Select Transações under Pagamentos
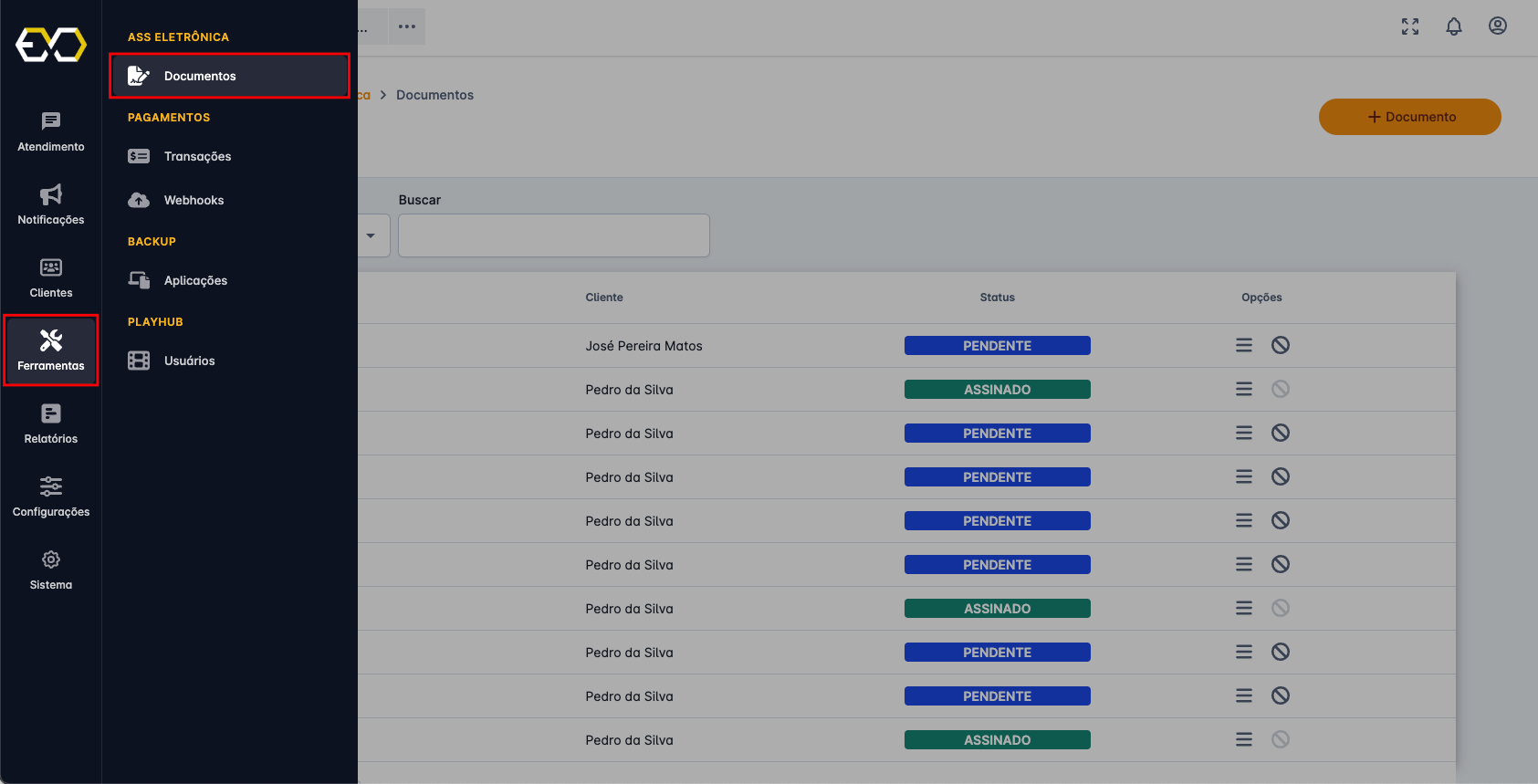 point(198,156)
